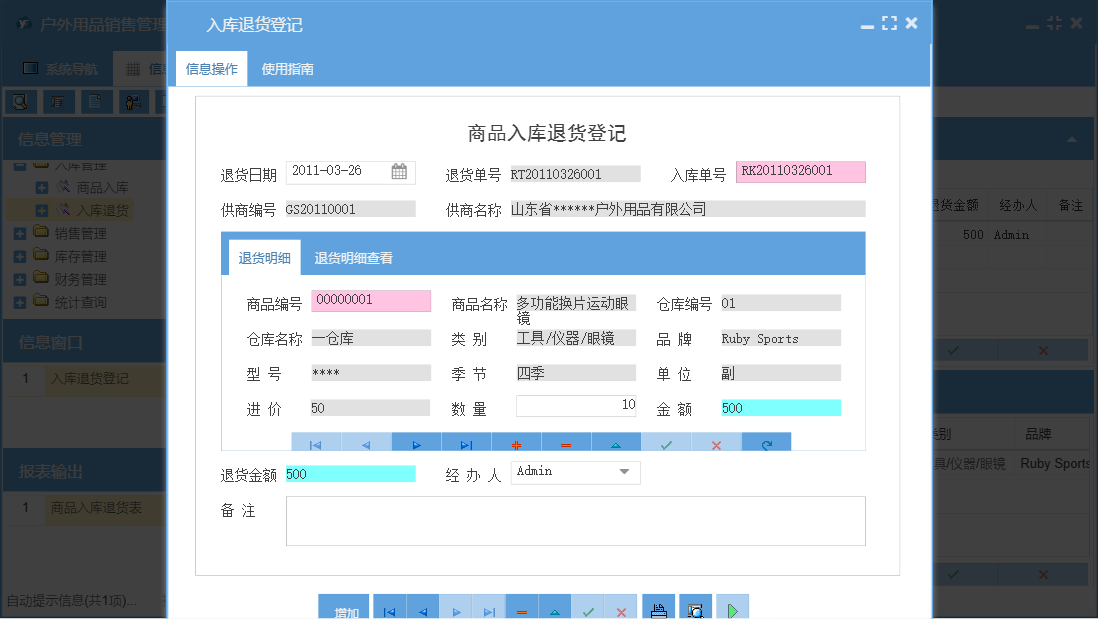Click the add record (plus) icon in detail toolbar
Screen dimensions: 1098x635
pos(516,442)
